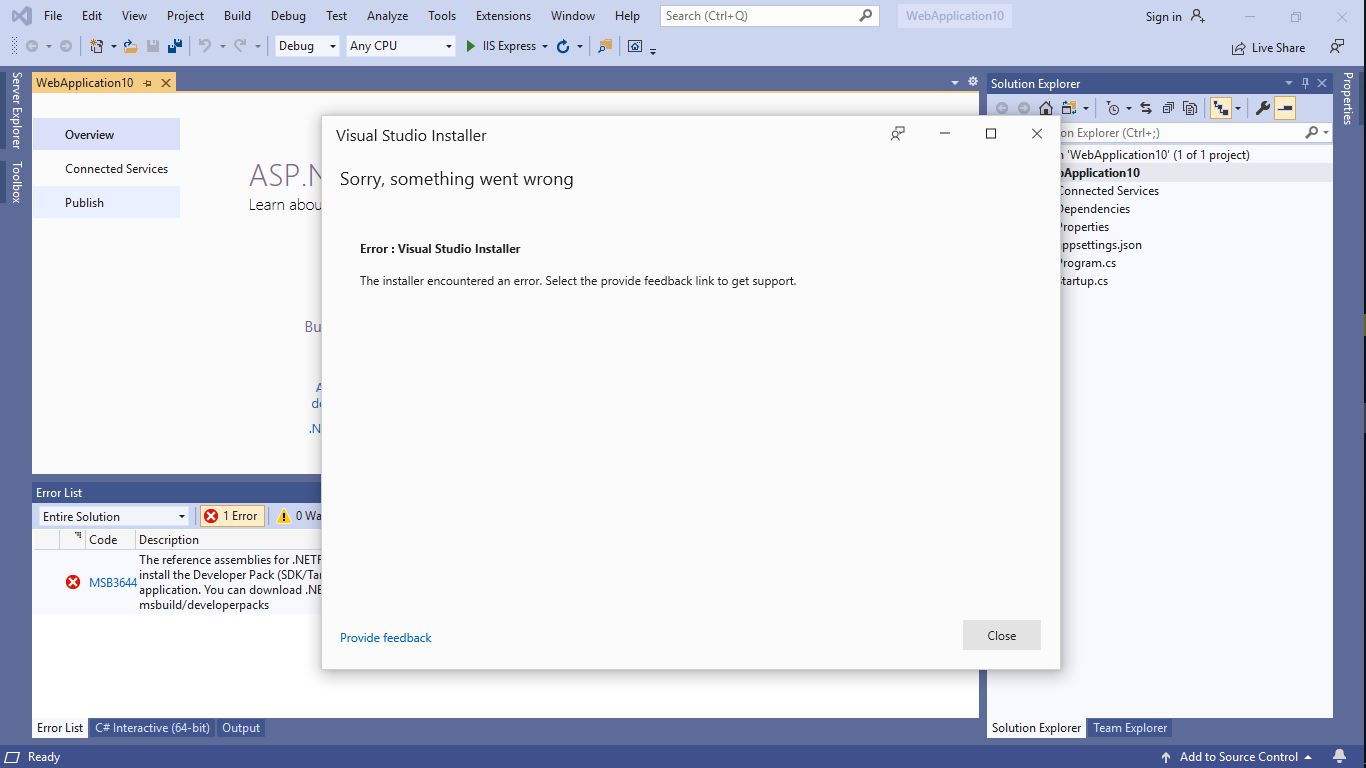
Task: Click the Send Feedback icon in installer title bar
Action: click(x=898, y=134)
